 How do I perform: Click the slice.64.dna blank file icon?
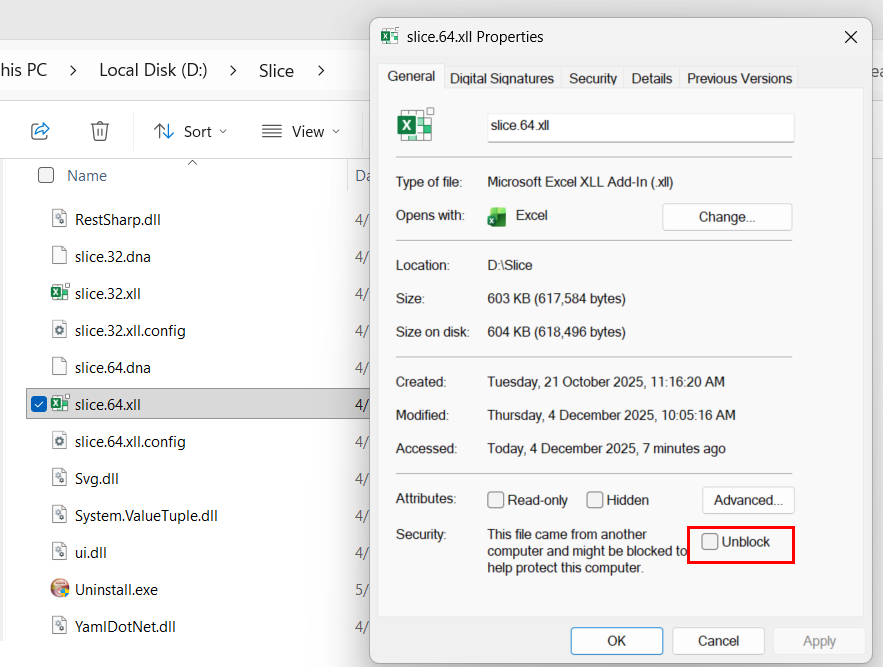[60, 367]
